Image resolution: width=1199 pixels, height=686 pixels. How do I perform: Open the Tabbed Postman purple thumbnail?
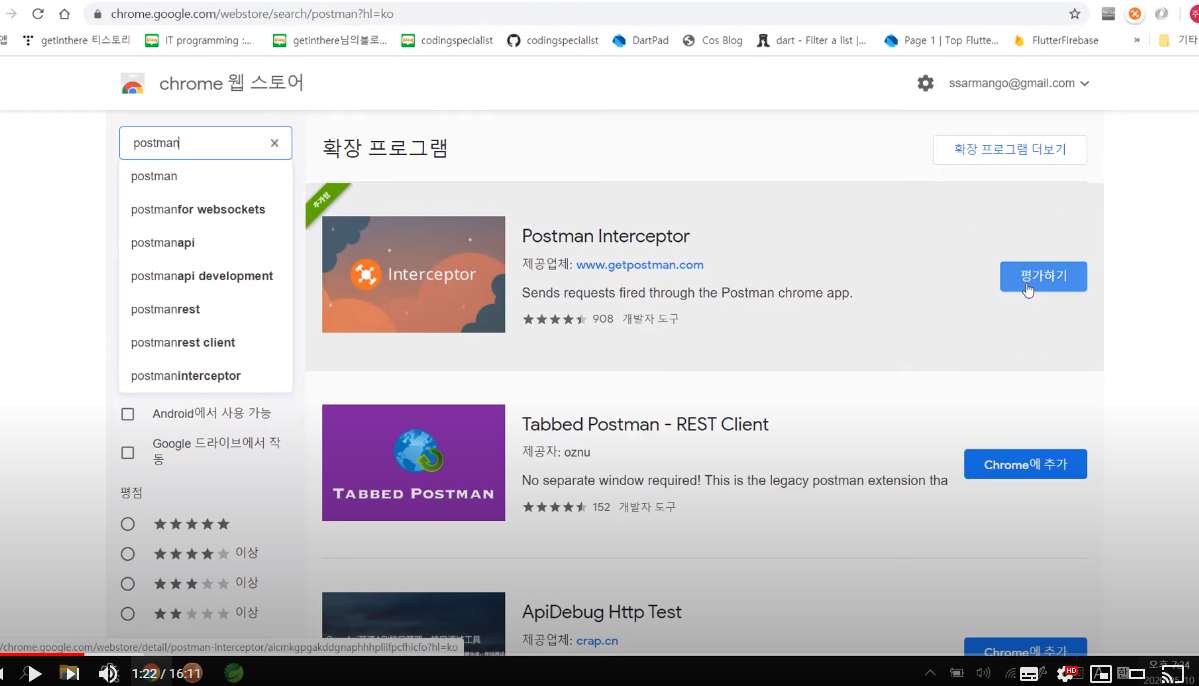(413, 463)
